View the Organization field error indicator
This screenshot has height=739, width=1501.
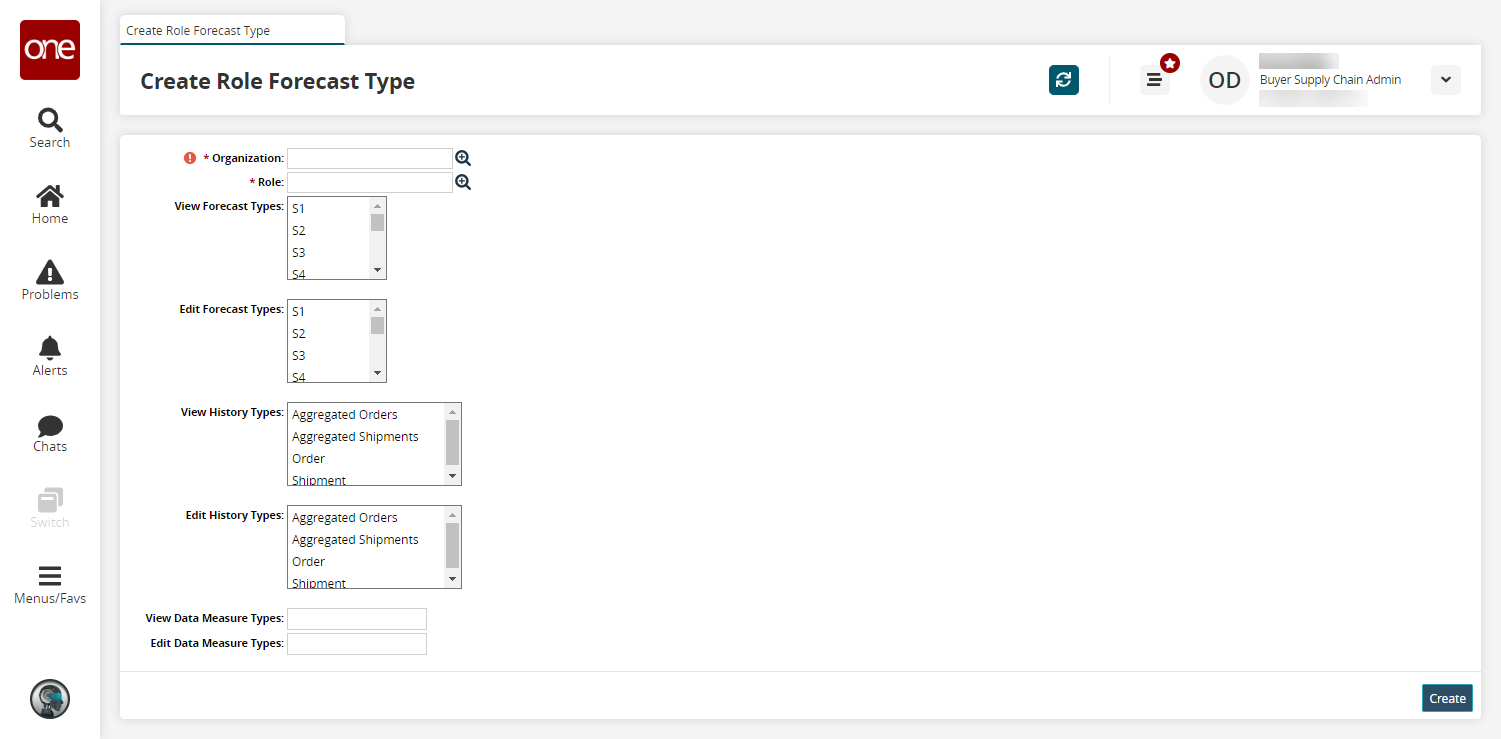point(190,158)
